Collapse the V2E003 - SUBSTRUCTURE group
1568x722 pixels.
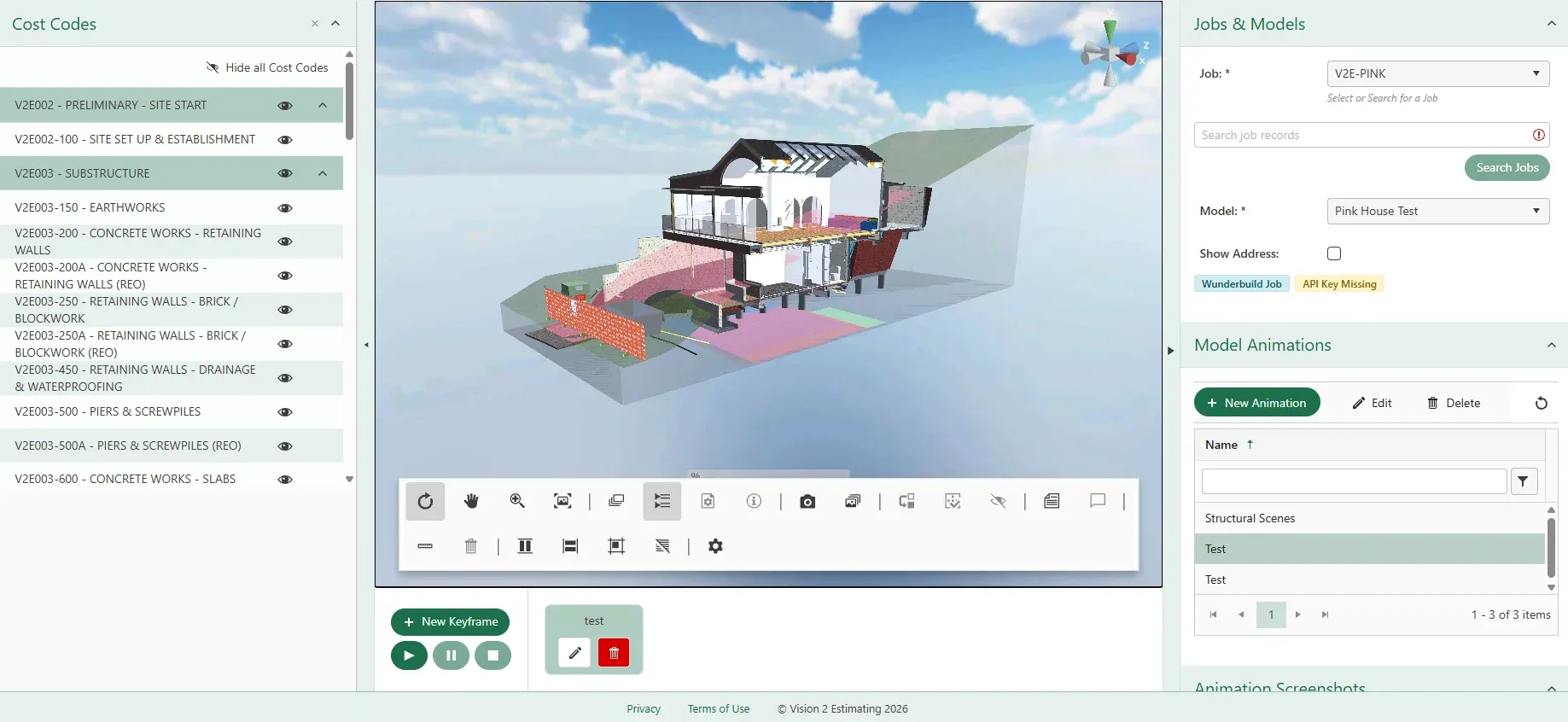(x=323, y=173)
